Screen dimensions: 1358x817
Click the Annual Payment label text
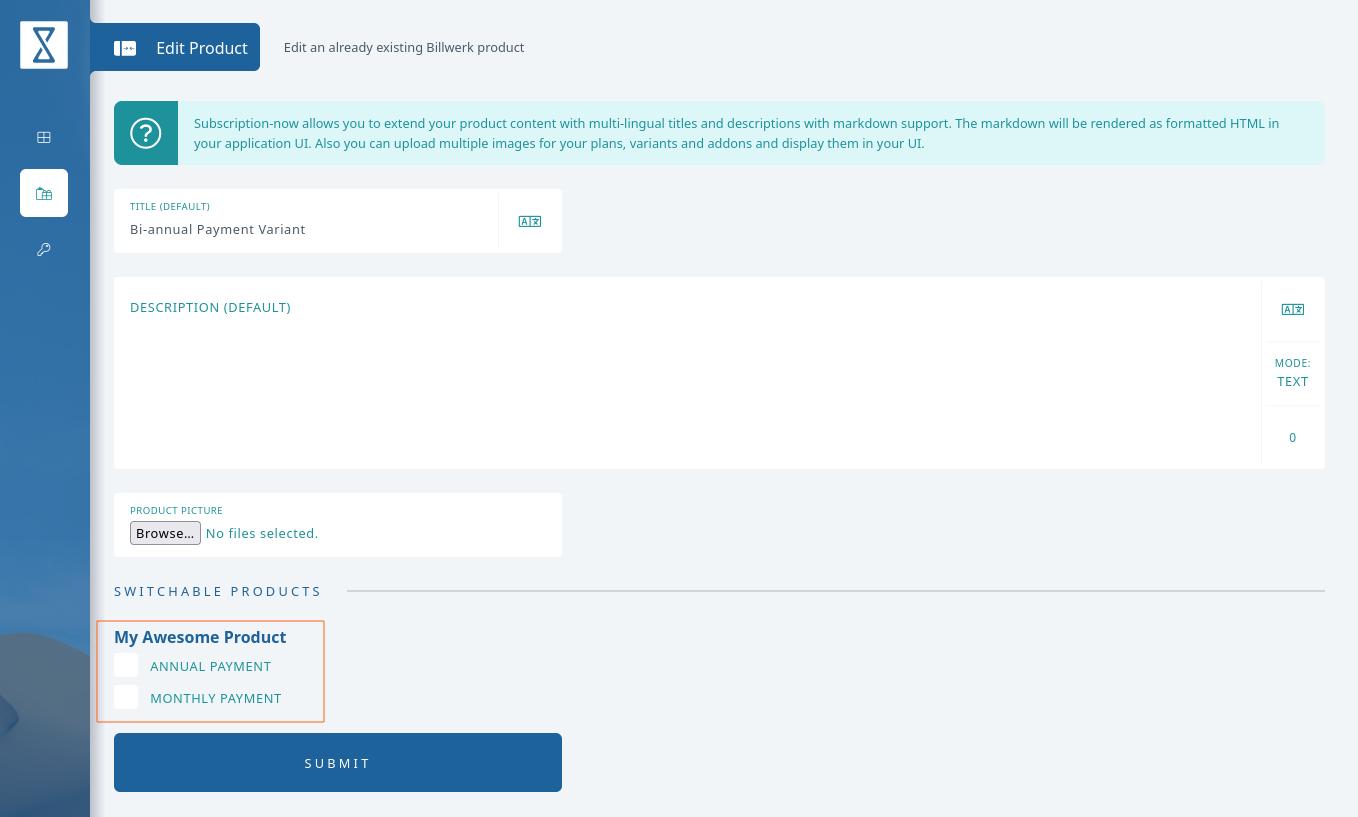211,666
